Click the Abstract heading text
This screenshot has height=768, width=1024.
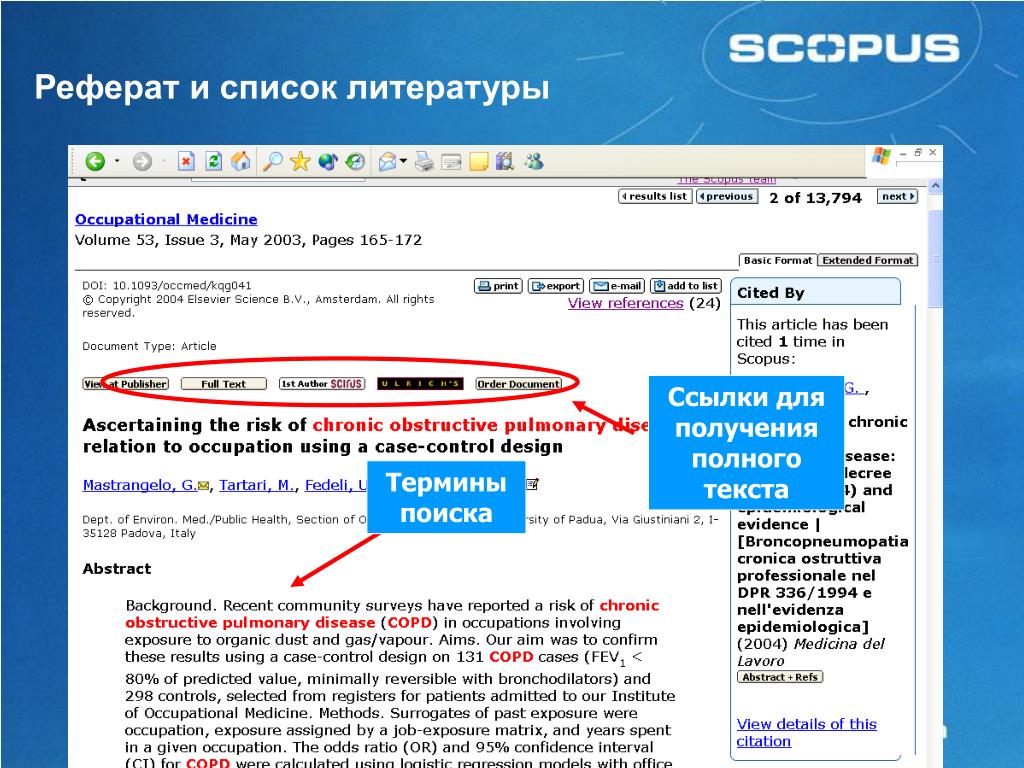(117, 569)
